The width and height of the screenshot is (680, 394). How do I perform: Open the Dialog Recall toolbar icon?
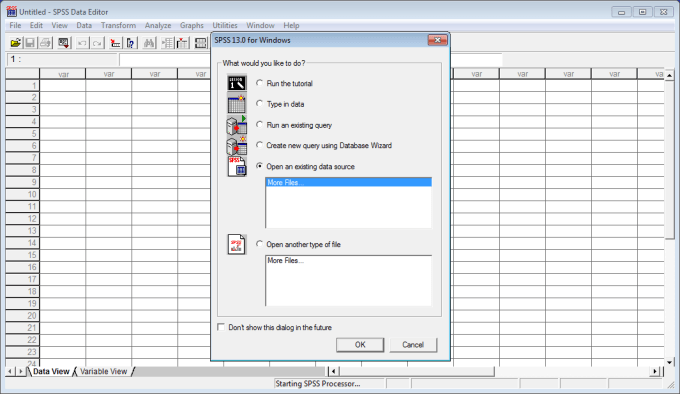point(64,42)
